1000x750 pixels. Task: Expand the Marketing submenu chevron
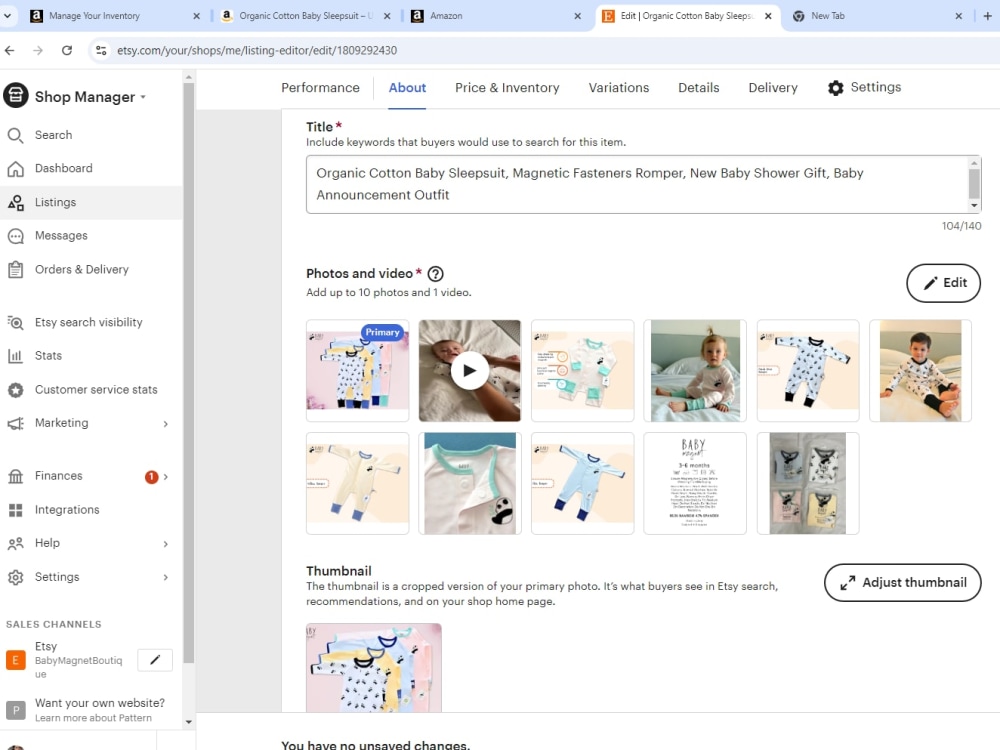click(166, 424)
